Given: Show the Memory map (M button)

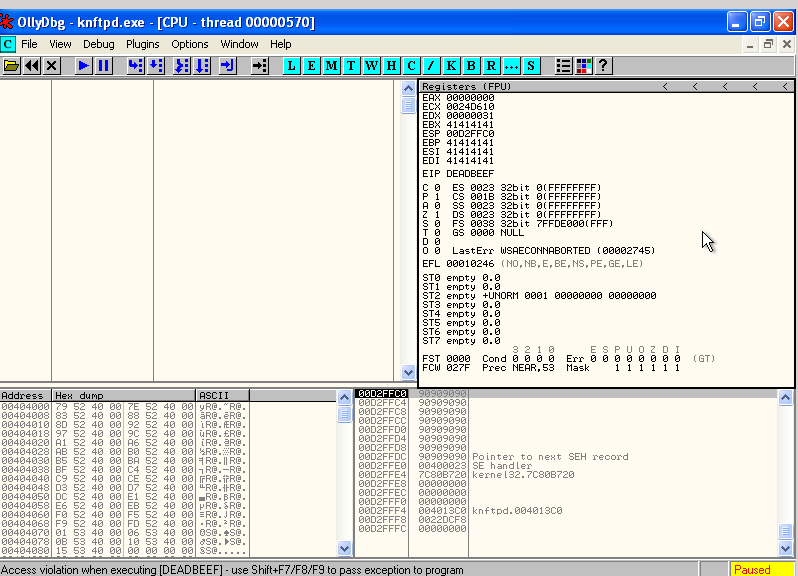Looking at the screenshot, I should (331, 66).
